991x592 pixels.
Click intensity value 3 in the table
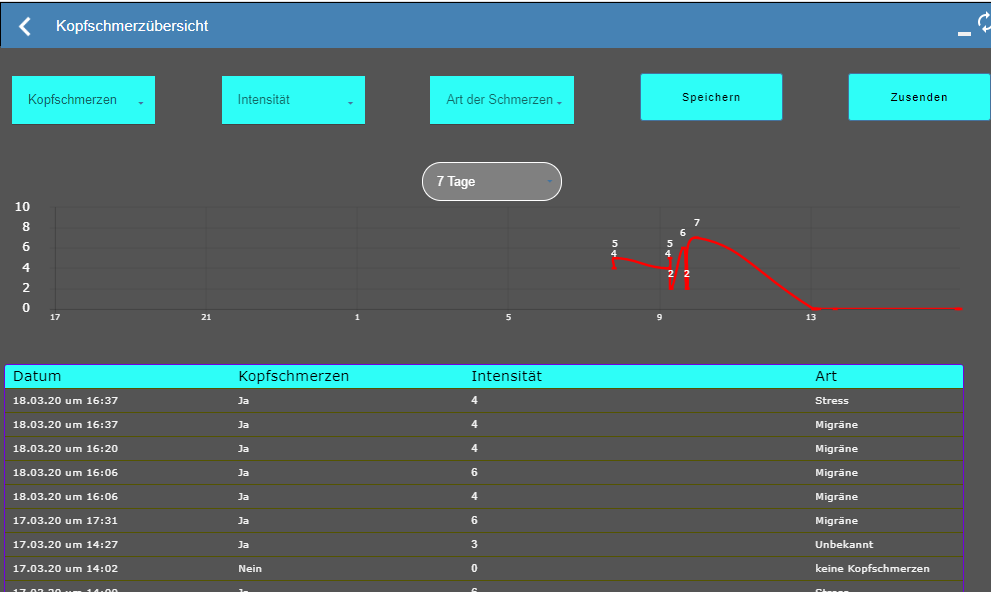point(475,544)
